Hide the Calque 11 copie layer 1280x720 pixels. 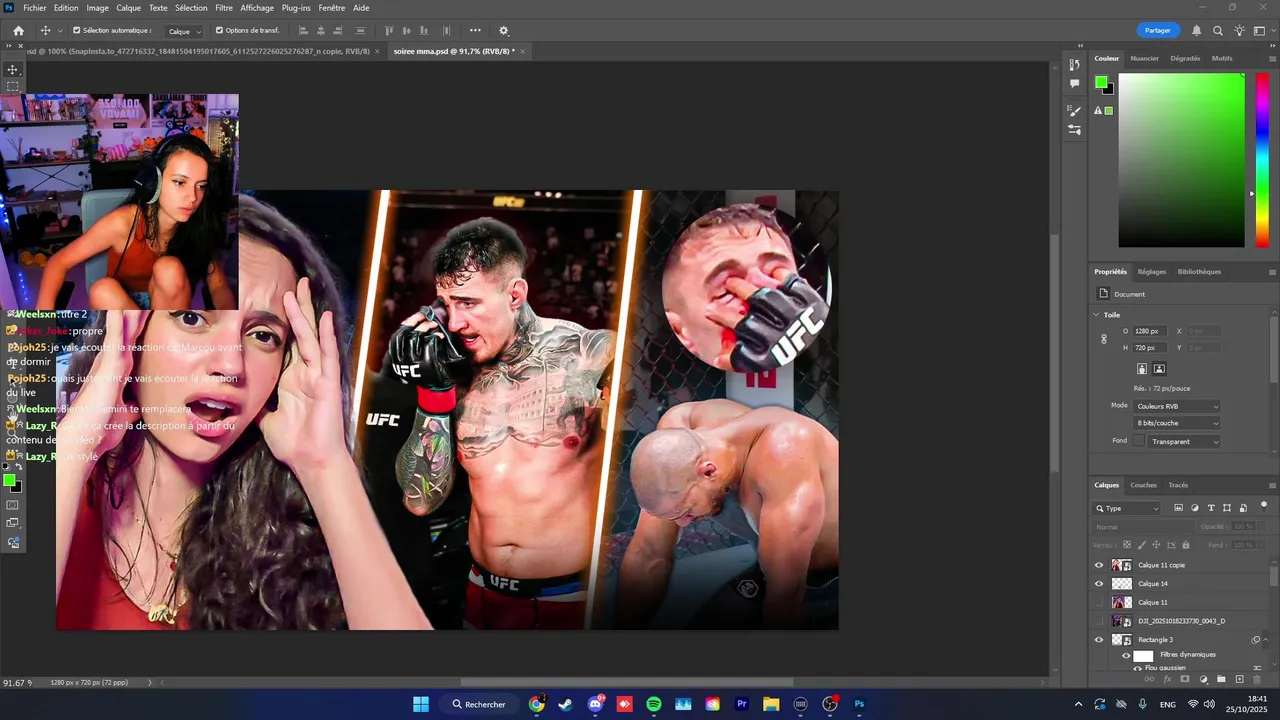[x=1099, y=565]
